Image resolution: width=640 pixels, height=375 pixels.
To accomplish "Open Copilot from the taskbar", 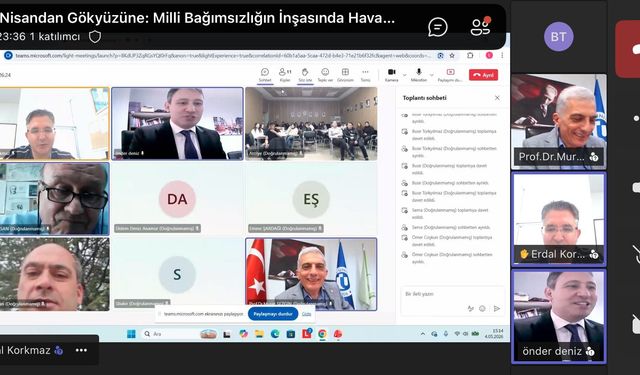I will (x=244, y=334).
